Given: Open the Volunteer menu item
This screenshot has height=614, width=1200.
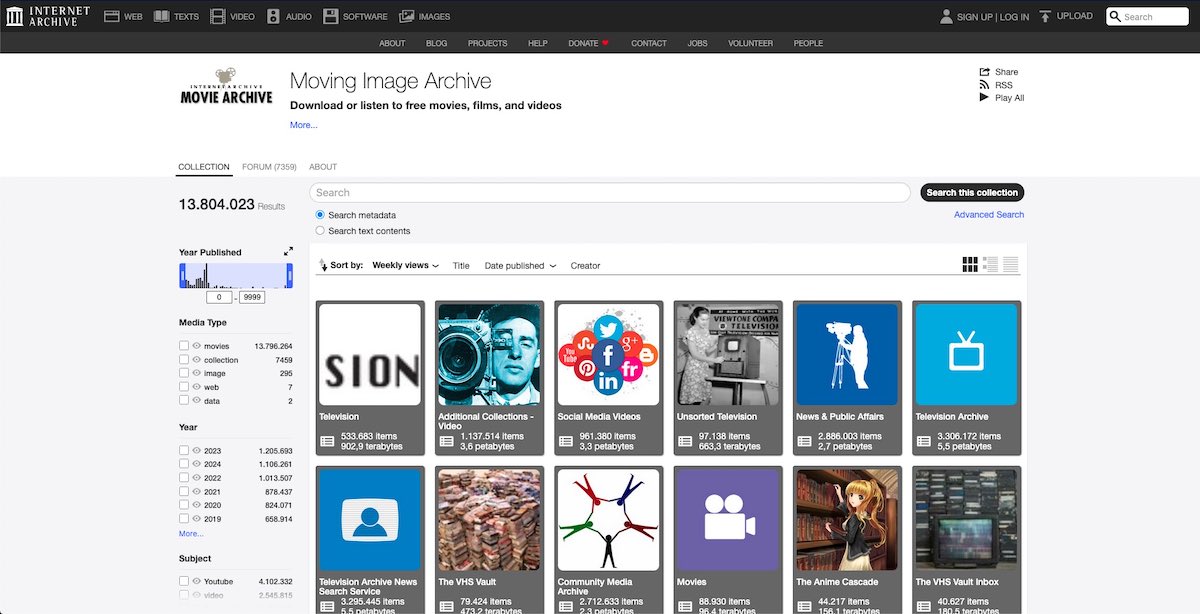Looking at the screenshot, I should [751, 43].
